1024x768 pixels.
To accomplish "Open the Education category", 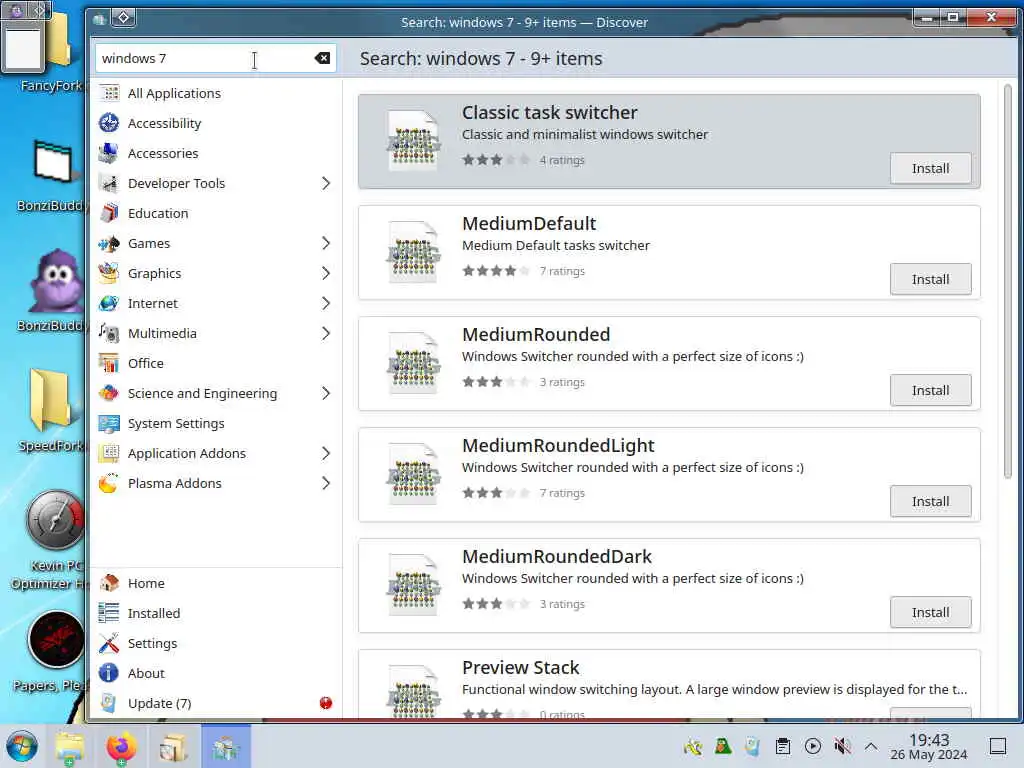I will (216, 214).
